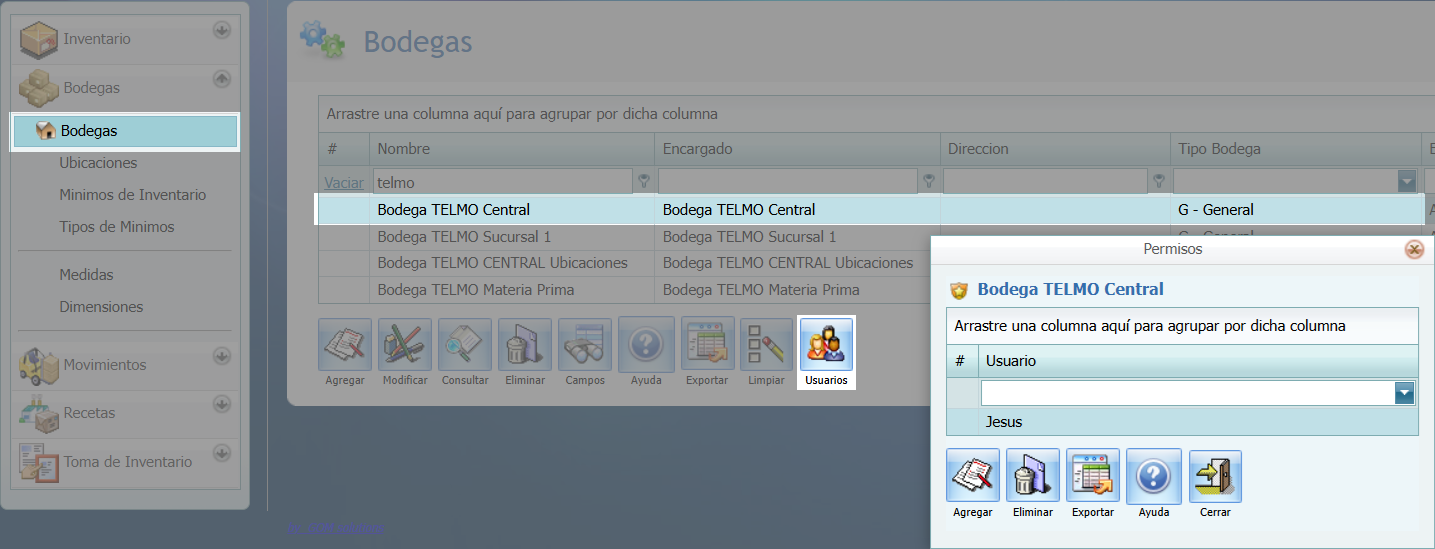Click the Limpiar filter icon

[766, 345]
